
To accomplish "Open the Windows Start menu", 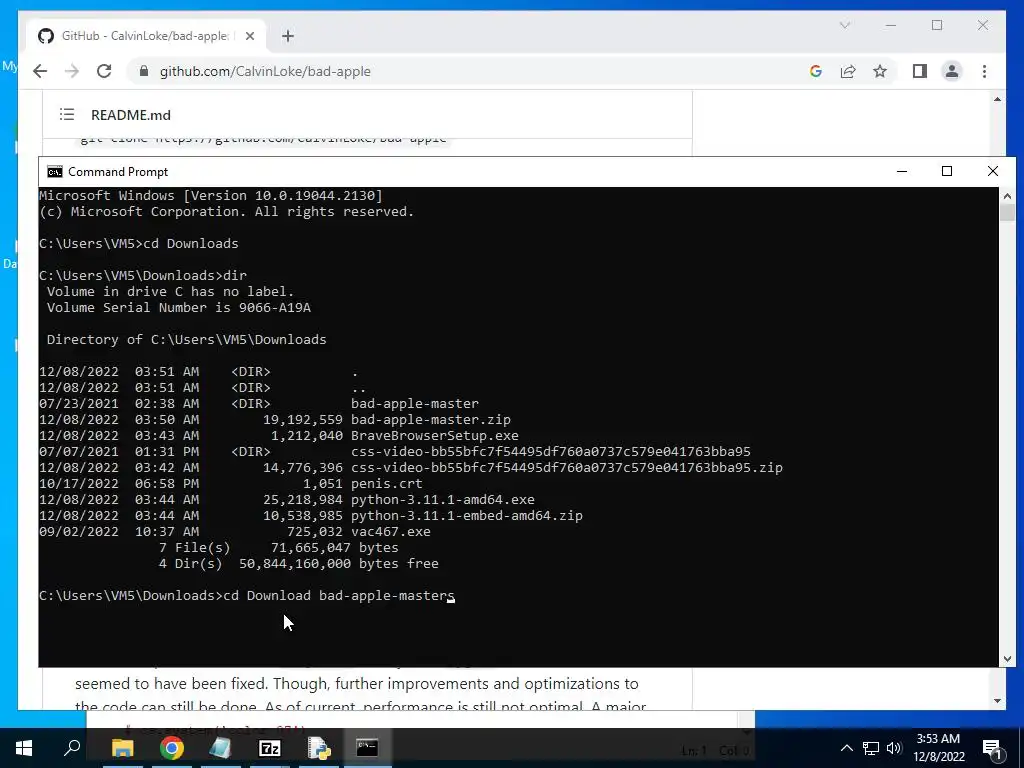I will (24, 748).
